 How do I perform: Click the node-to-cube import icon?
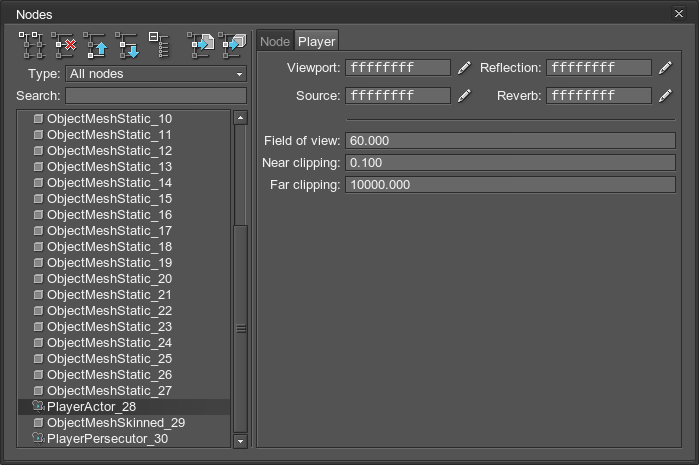pos(232,45)
